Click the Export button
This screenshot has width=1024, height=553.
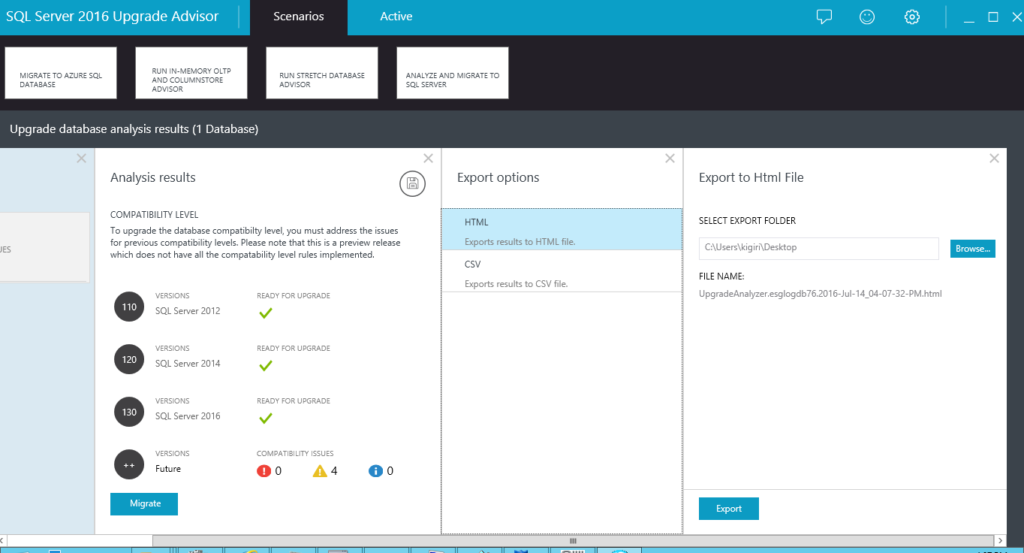click(x=729, y=509)
